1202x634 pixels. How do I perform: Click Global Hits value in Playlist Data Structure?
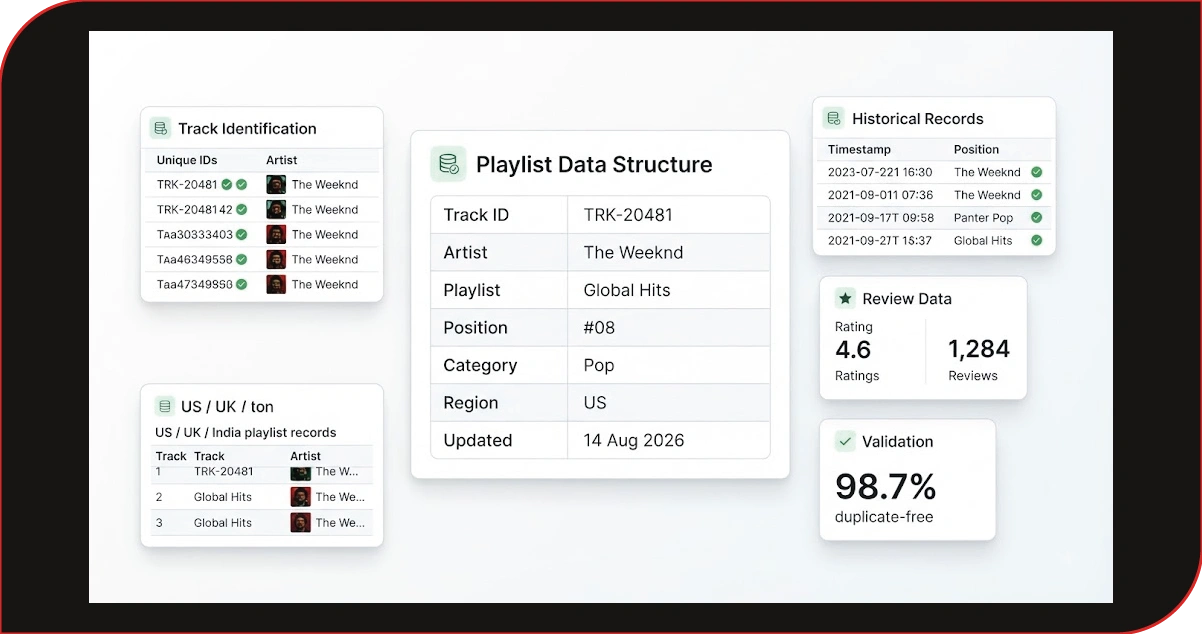point(627,290)
